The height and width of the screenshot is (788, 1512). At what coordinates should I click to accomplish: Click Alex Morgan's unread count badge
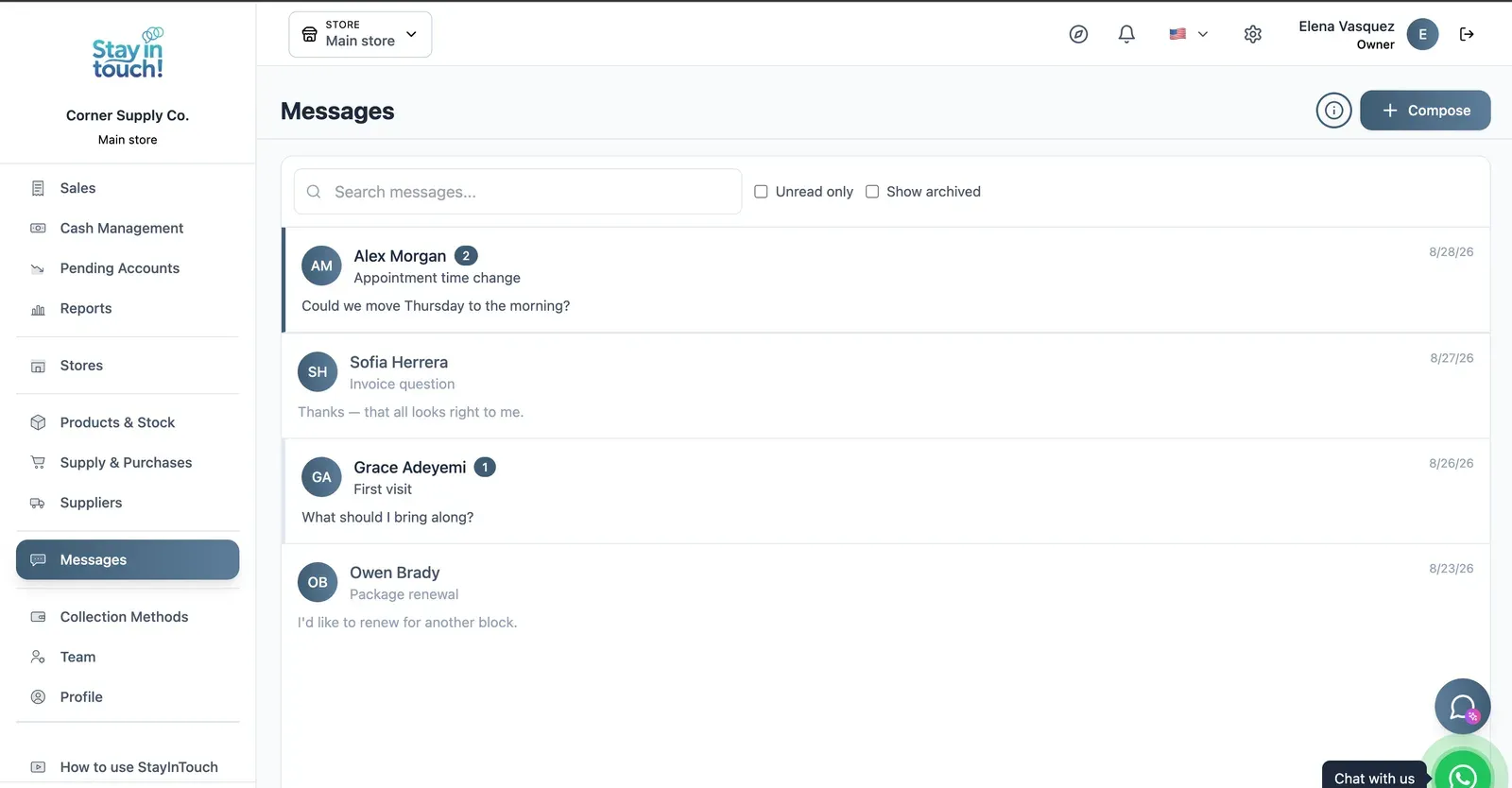coord(466,256)
